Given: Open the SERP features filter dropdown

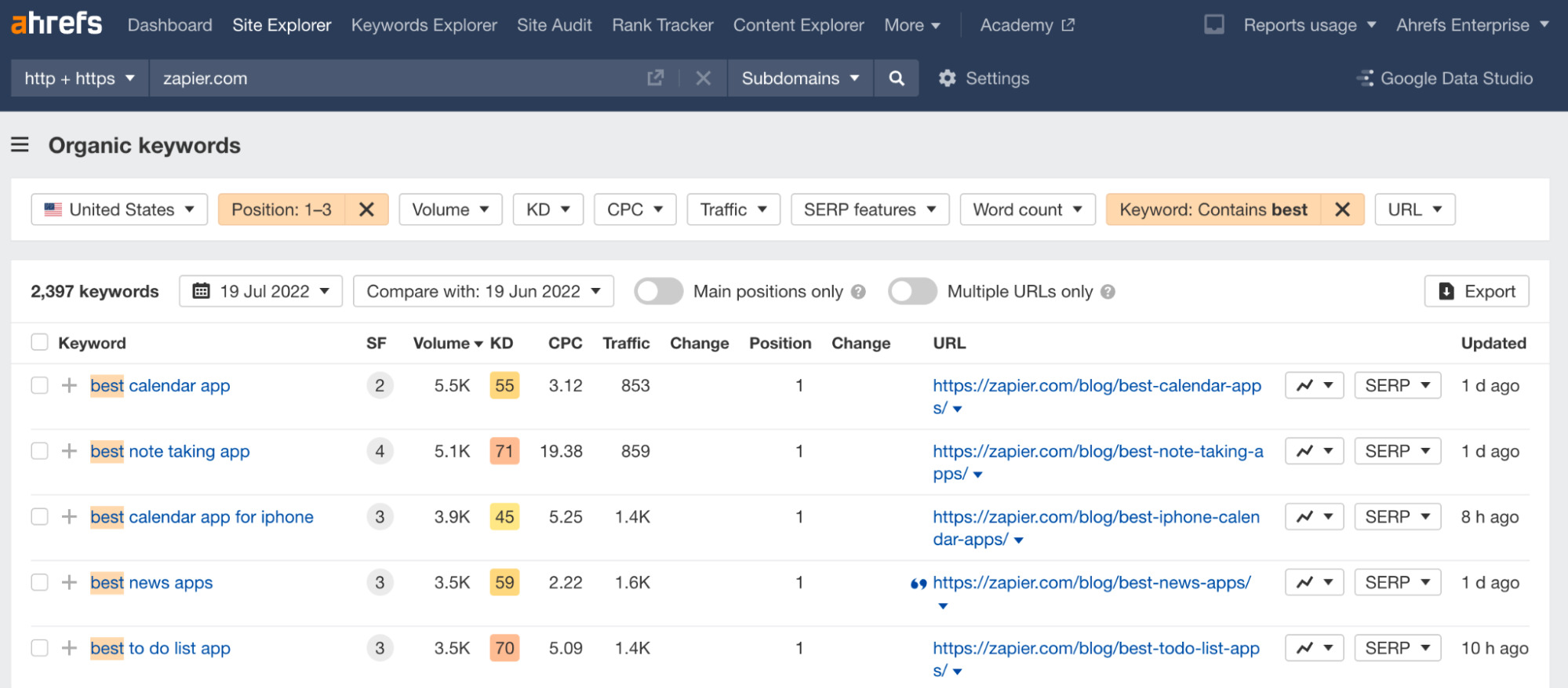Looking at the screenshot, I should pos(870,209).
